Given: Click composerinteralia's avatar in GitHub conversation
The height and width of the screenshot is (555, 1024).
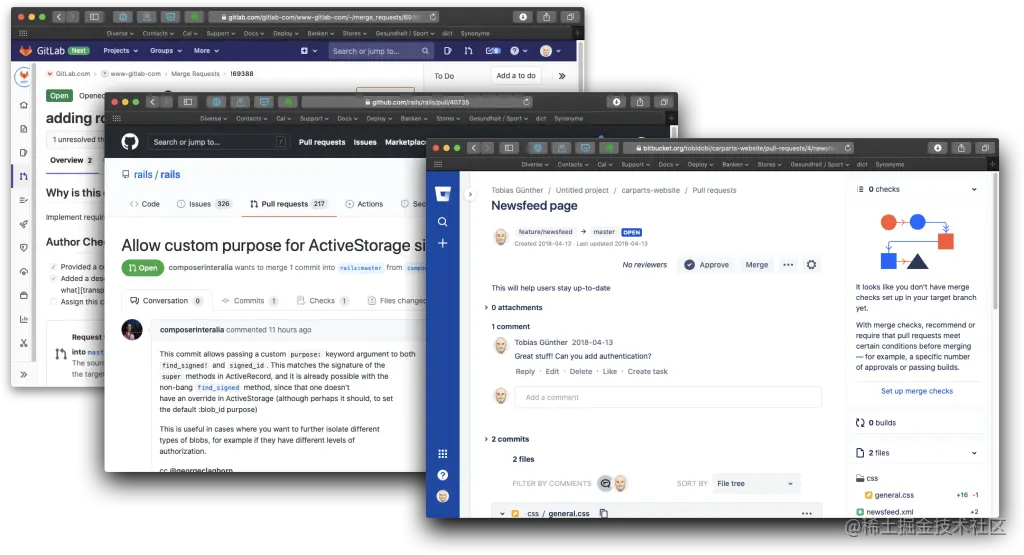Looking at the screenshot, I should click(132, 330).
